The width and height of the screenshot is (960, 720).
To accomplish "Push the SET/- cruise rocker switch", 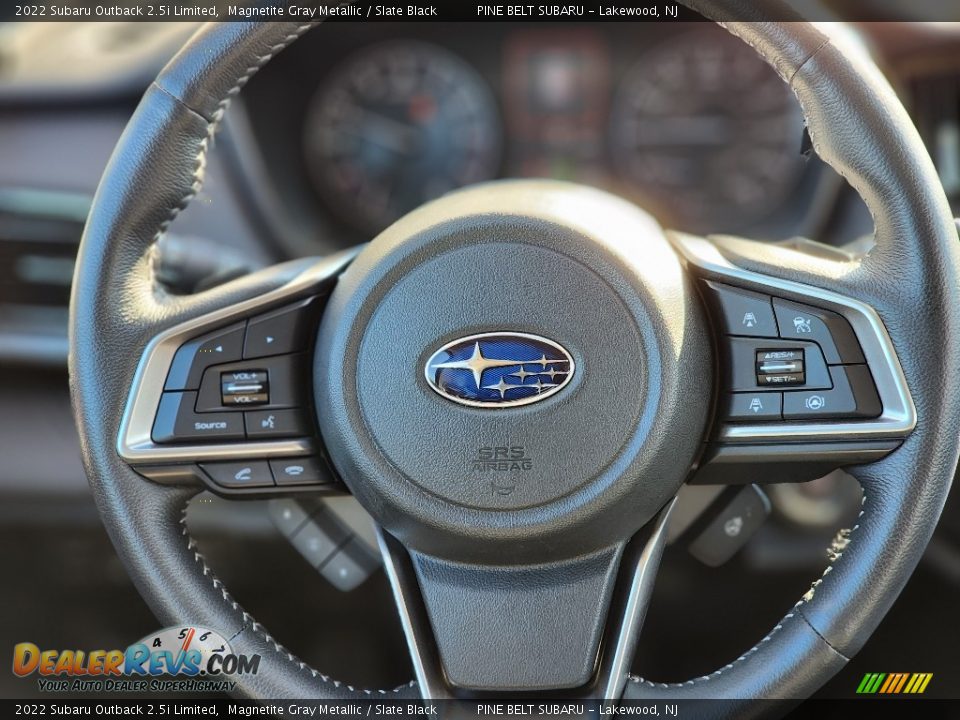I will (780, 378).
